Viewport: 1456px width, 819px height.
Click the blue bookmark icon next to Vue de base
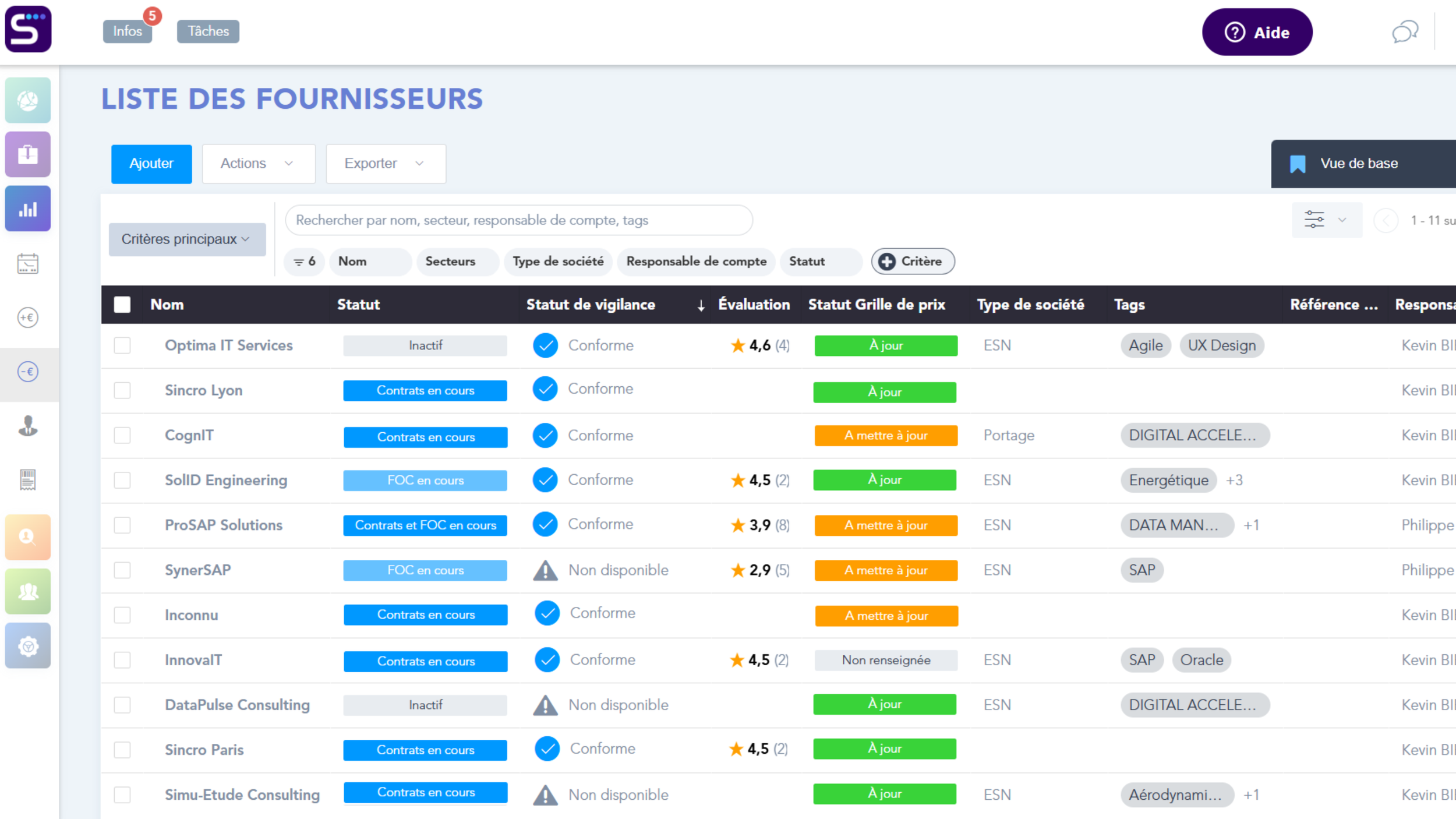coord(1297,164)
